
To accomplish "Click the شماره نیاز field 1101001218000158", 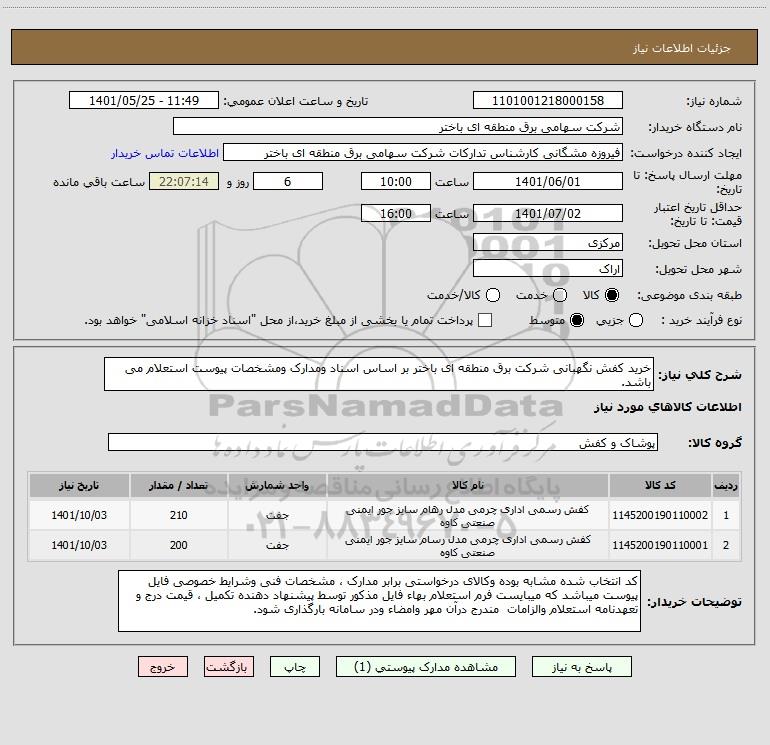I will 548,101.
